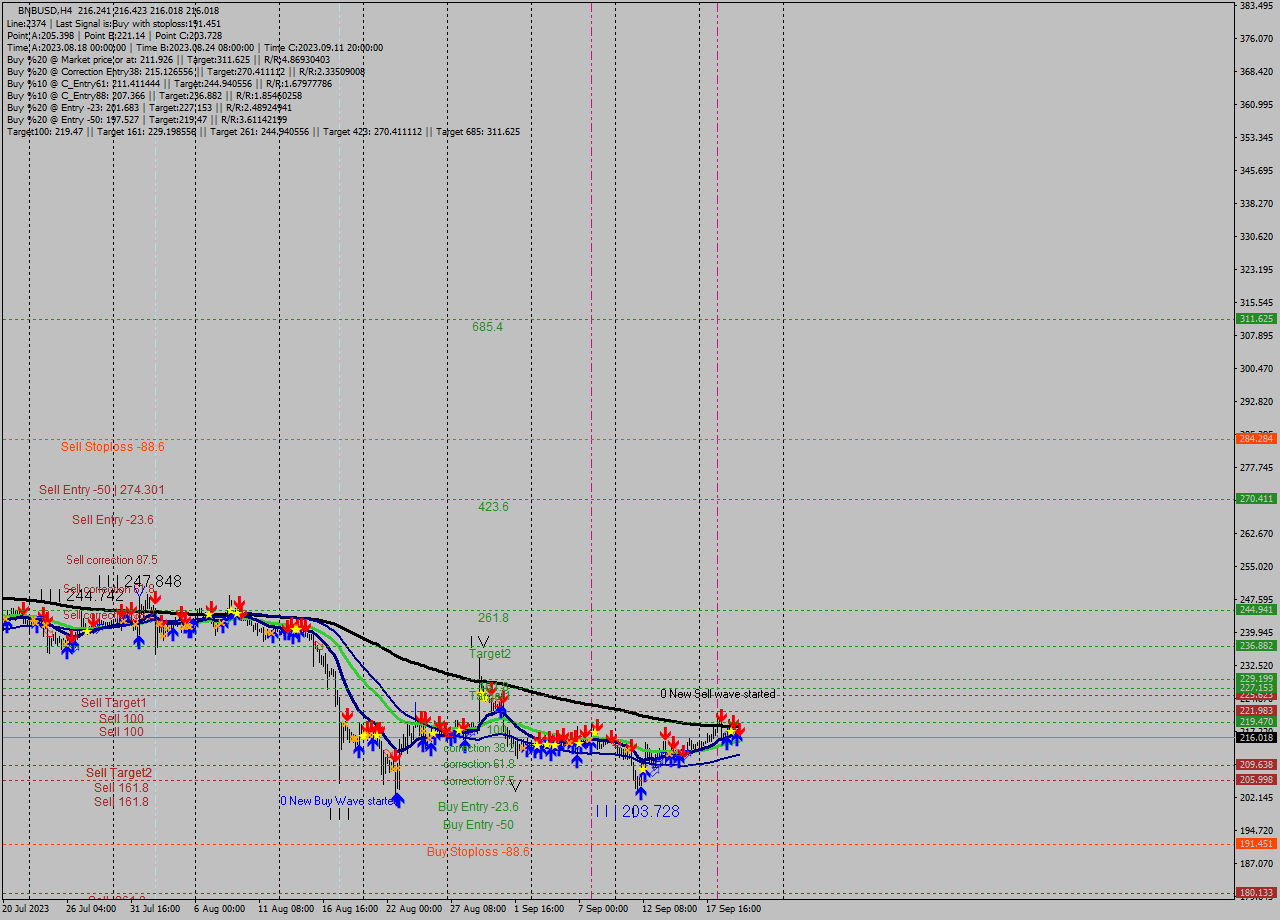Click the orange 284.284 price tag on axis
This screenshot has height=920, width=1280.
point(1256,438)
